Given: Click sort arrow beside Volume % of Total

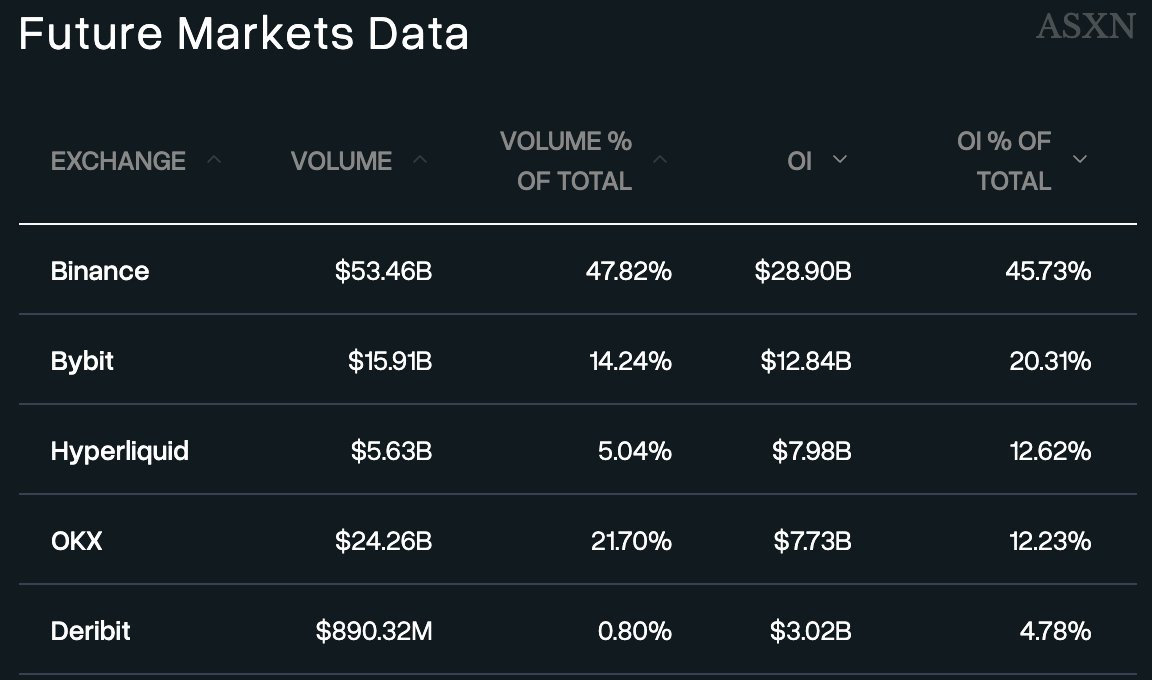Looking at the screenshot, I should pyautogui.click(x=660, y=160).
